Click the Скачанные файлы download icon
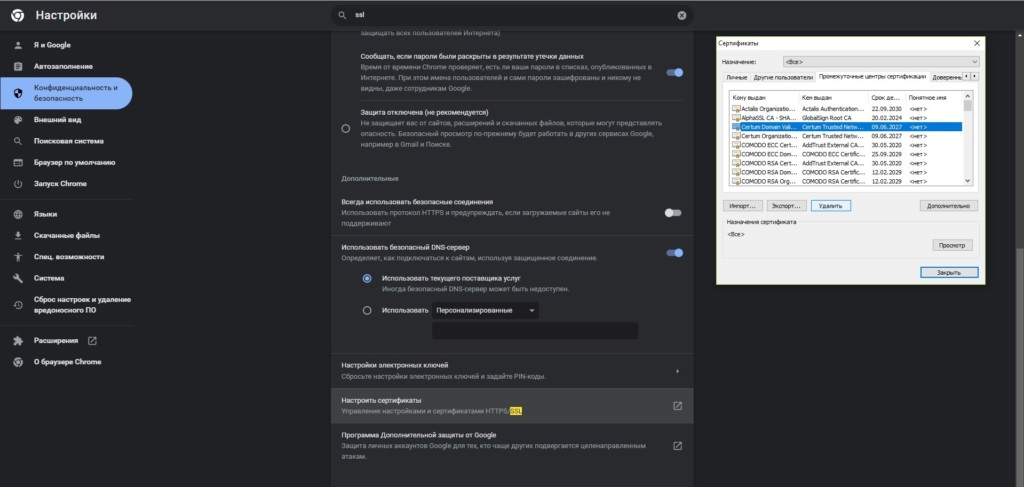Image resolution: width=1024 pixels, height=487 pixels. click(x=18, y=235)
